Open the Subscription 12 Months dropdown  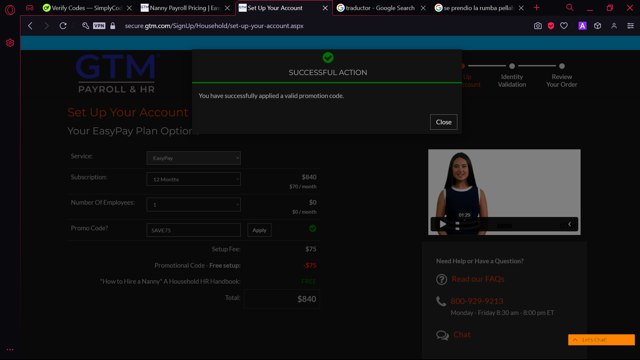point(193,179)
